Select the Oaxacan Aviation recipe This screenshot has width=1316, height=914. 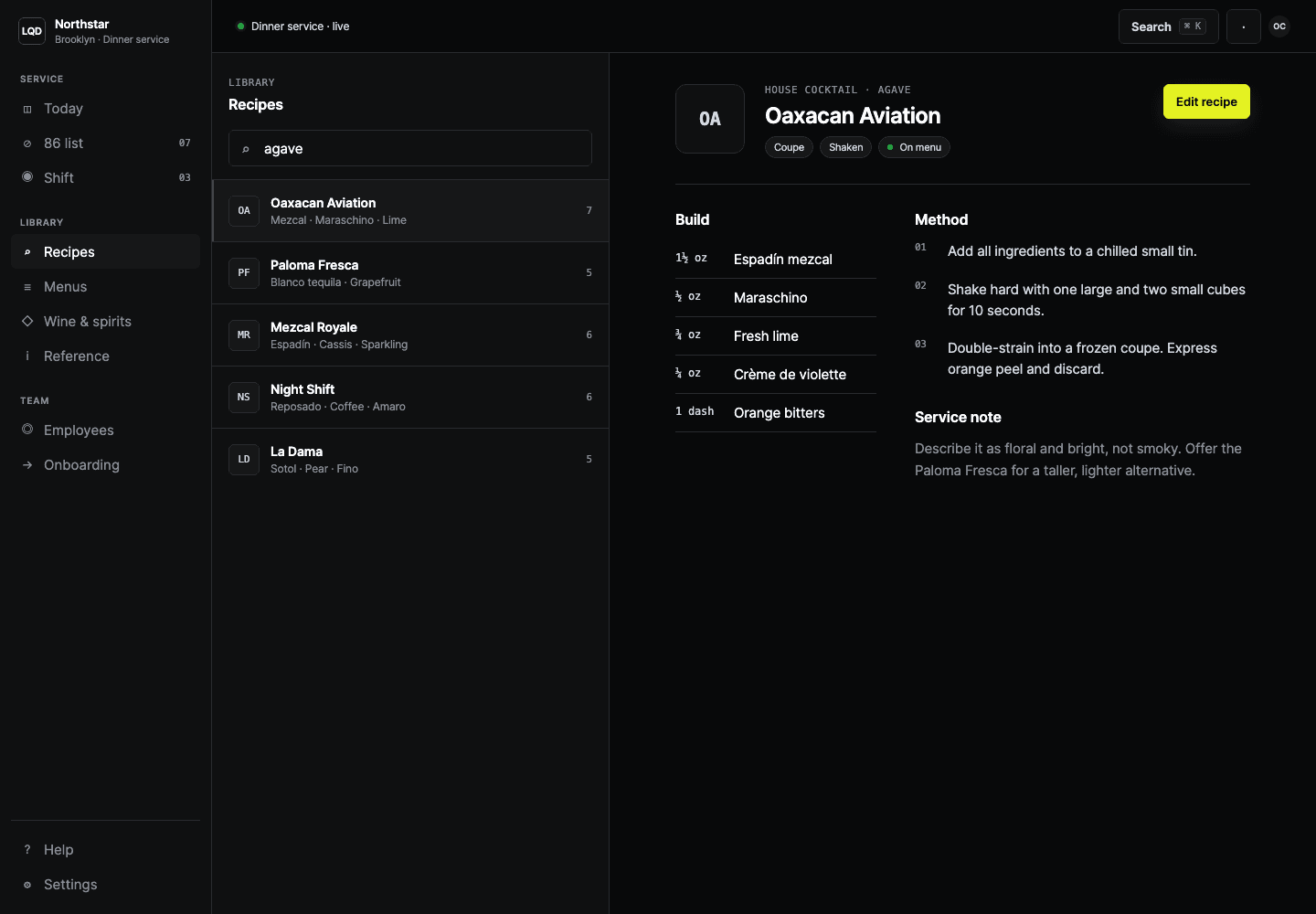tap(410, 211)
